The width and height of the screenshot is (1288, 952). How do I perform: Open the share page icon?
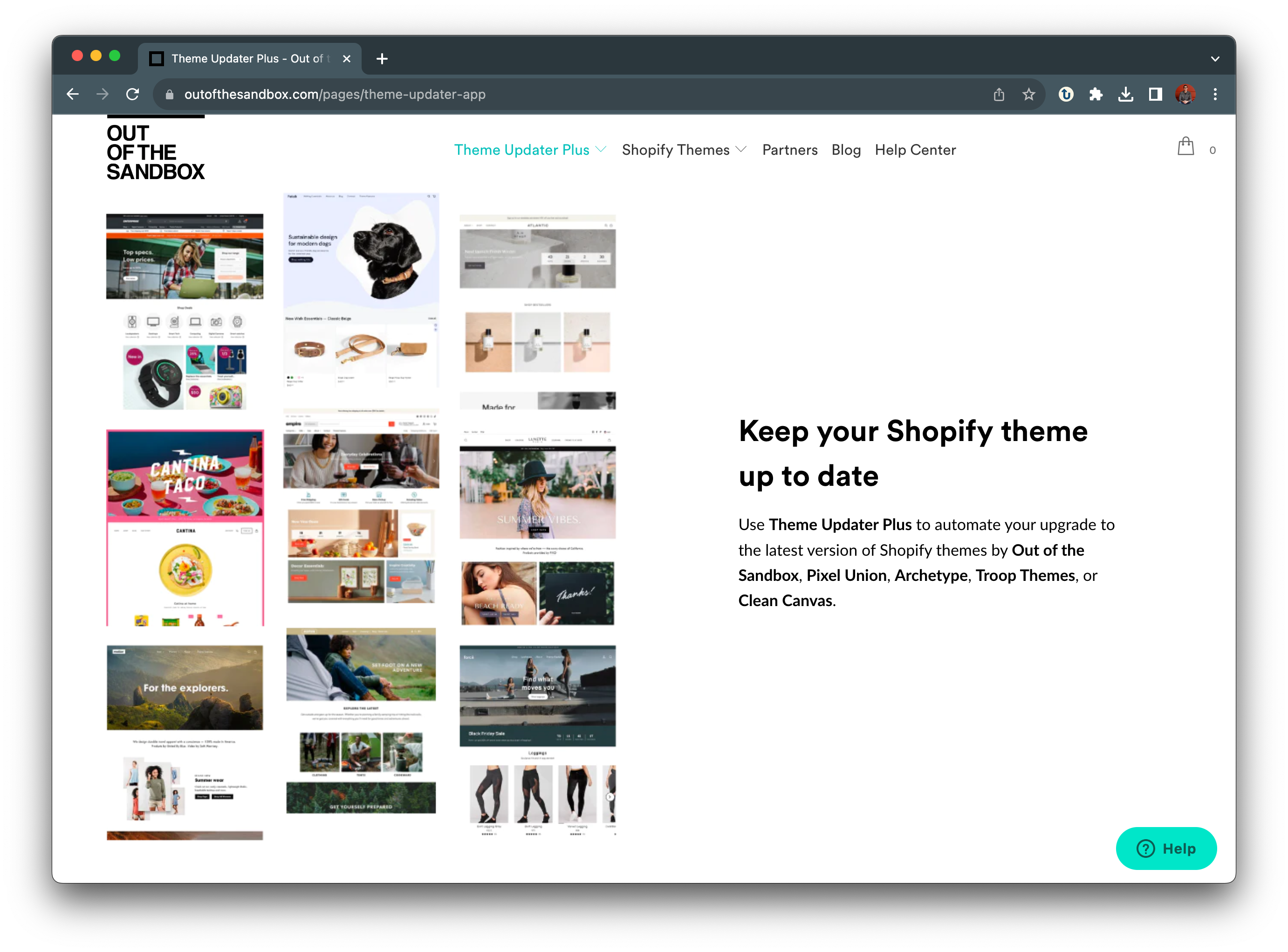(999, 94)
